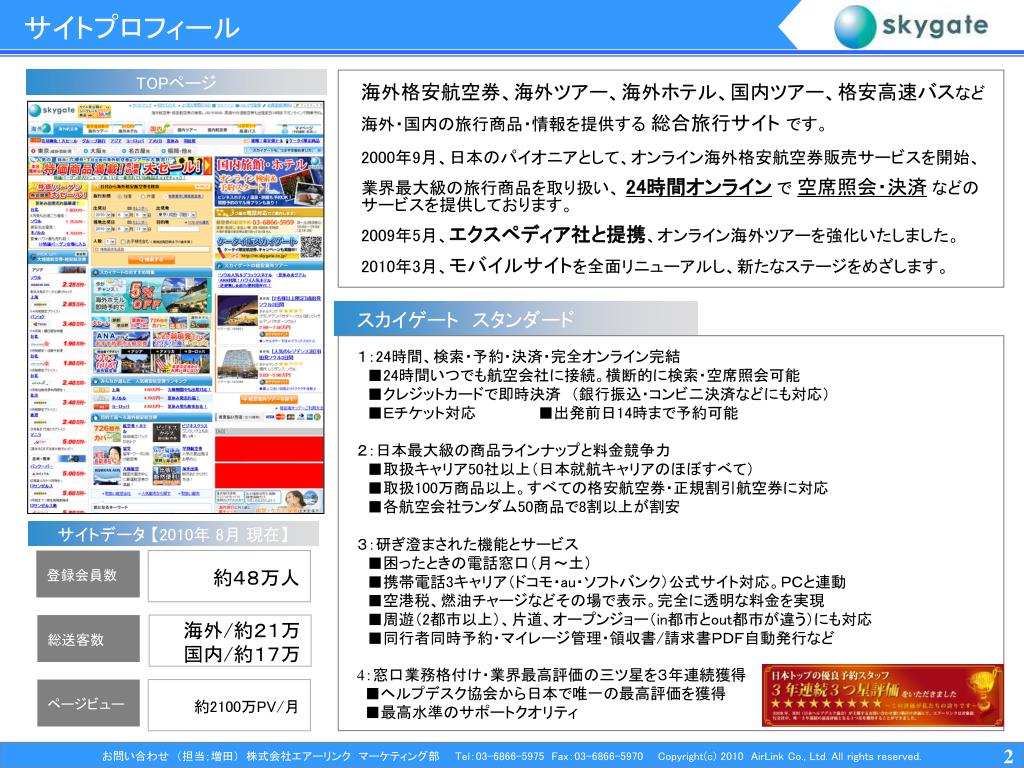Viewport: 1024px width, 768px height.
Task: Click the 大セール sale banner in the thumbnail
Action: (120, 167)
